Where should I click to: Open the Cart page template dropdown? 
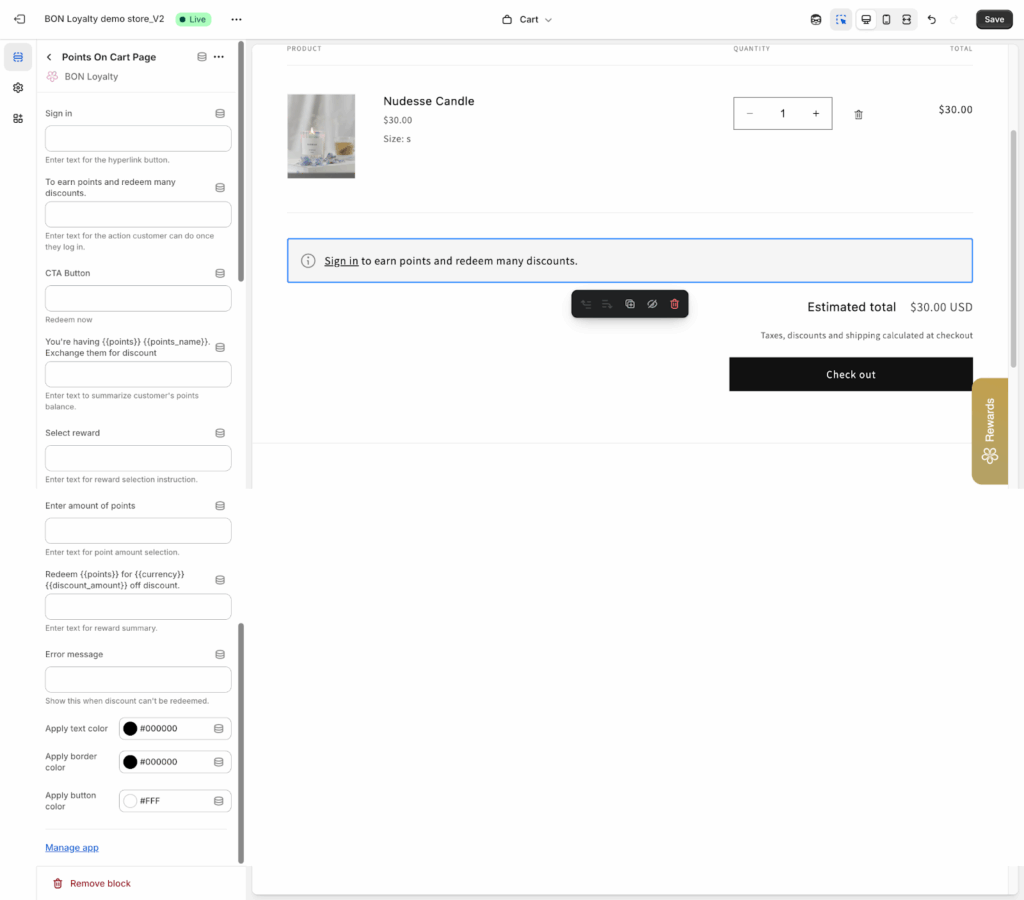point(528,19)
